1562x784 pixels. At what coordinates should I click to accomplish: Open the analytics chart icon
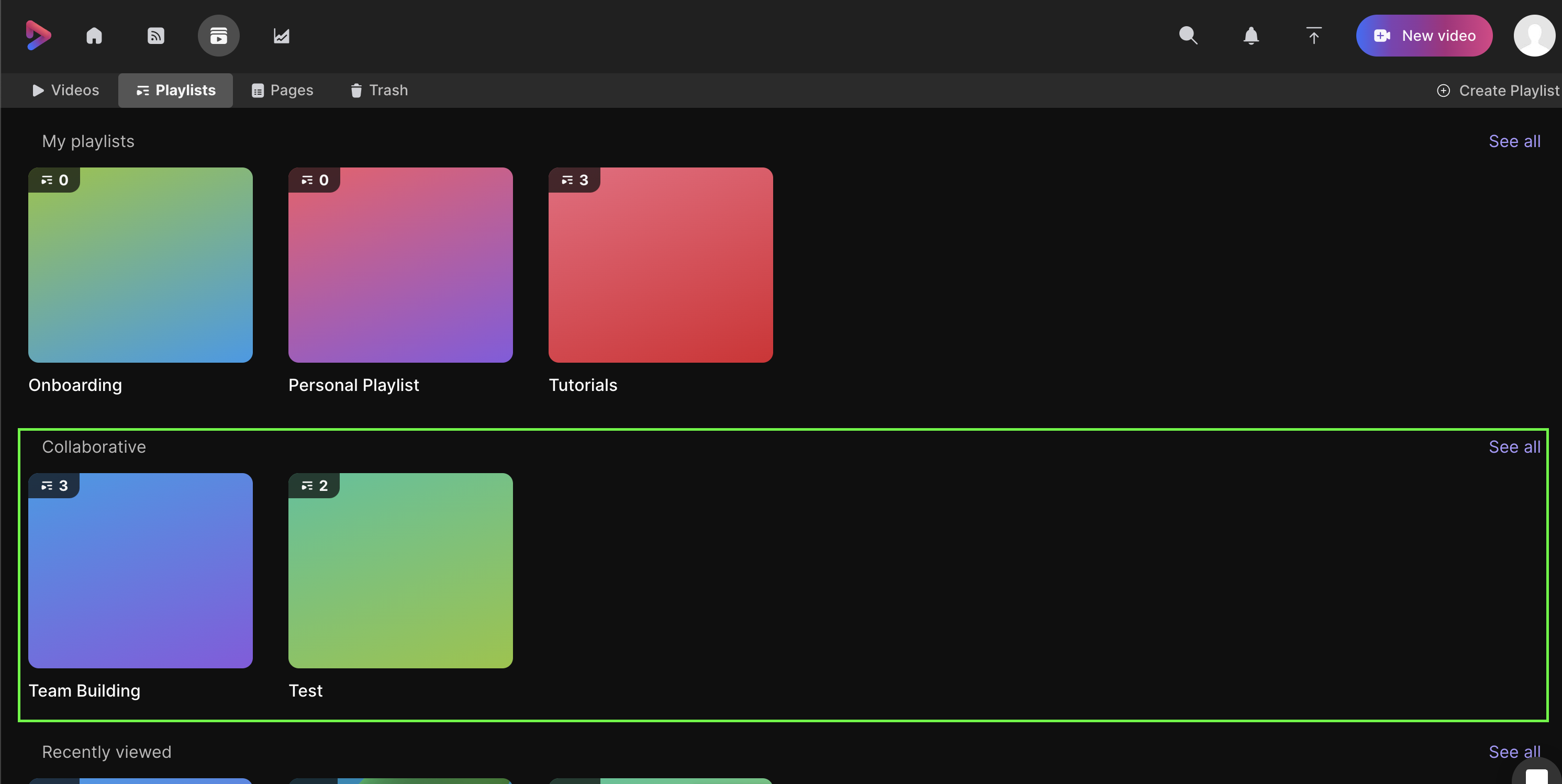pyautogui.click(x=281, y=36)
